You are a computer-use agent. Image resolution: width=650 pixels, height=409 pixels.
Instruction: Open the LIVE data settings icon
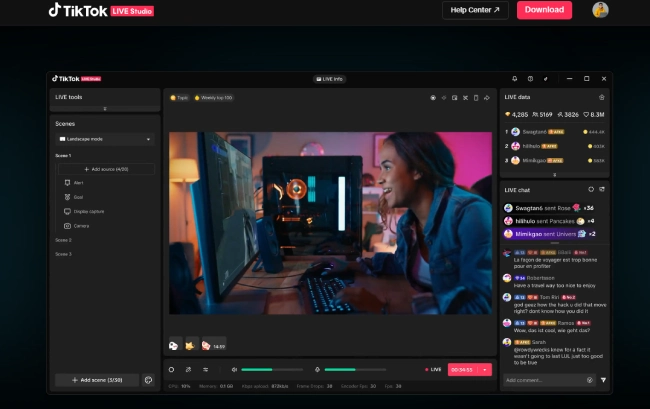point(601,97)
